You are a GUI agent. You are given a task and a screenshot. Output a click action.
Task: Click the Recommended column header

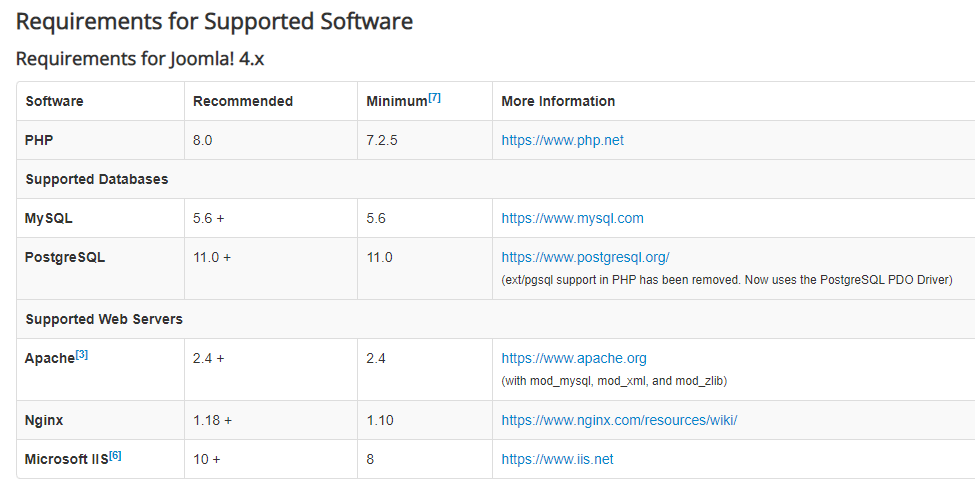click(243, 101)
